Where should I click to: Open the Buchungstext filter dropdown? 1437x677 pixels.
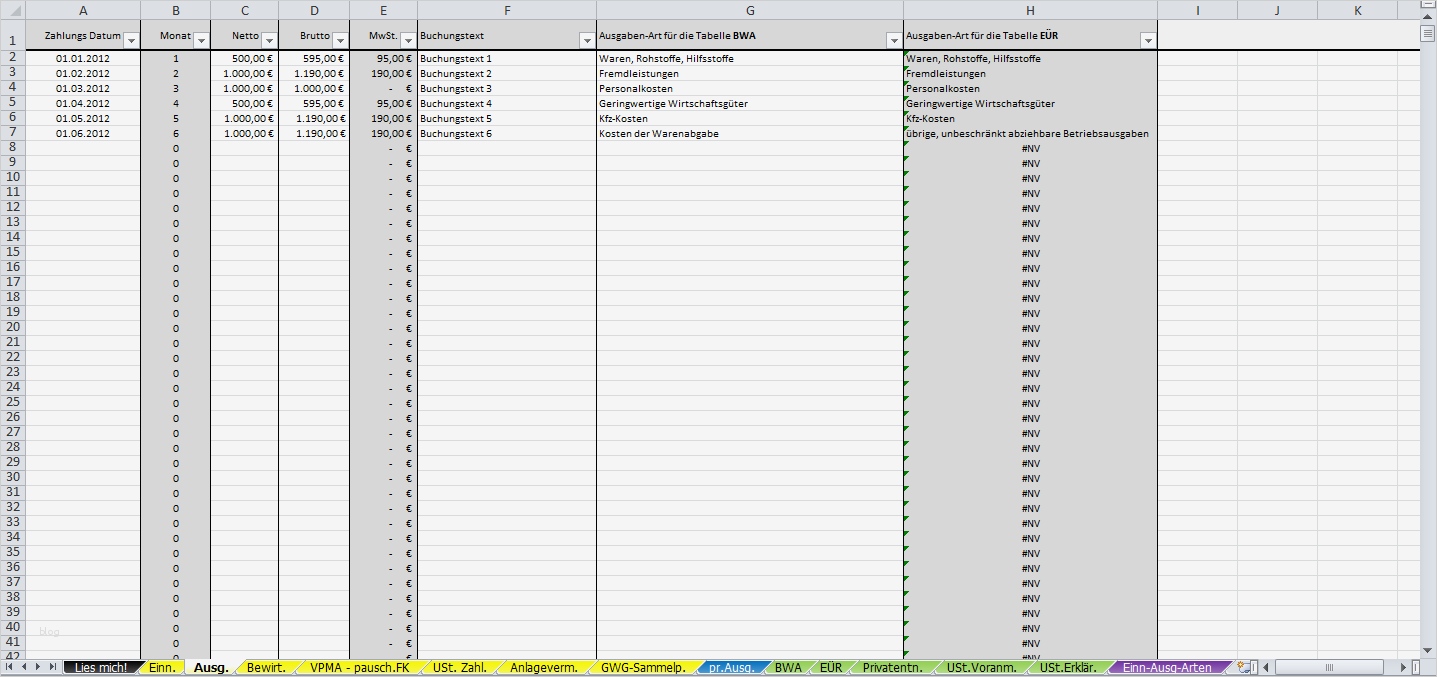pos(587,39)
